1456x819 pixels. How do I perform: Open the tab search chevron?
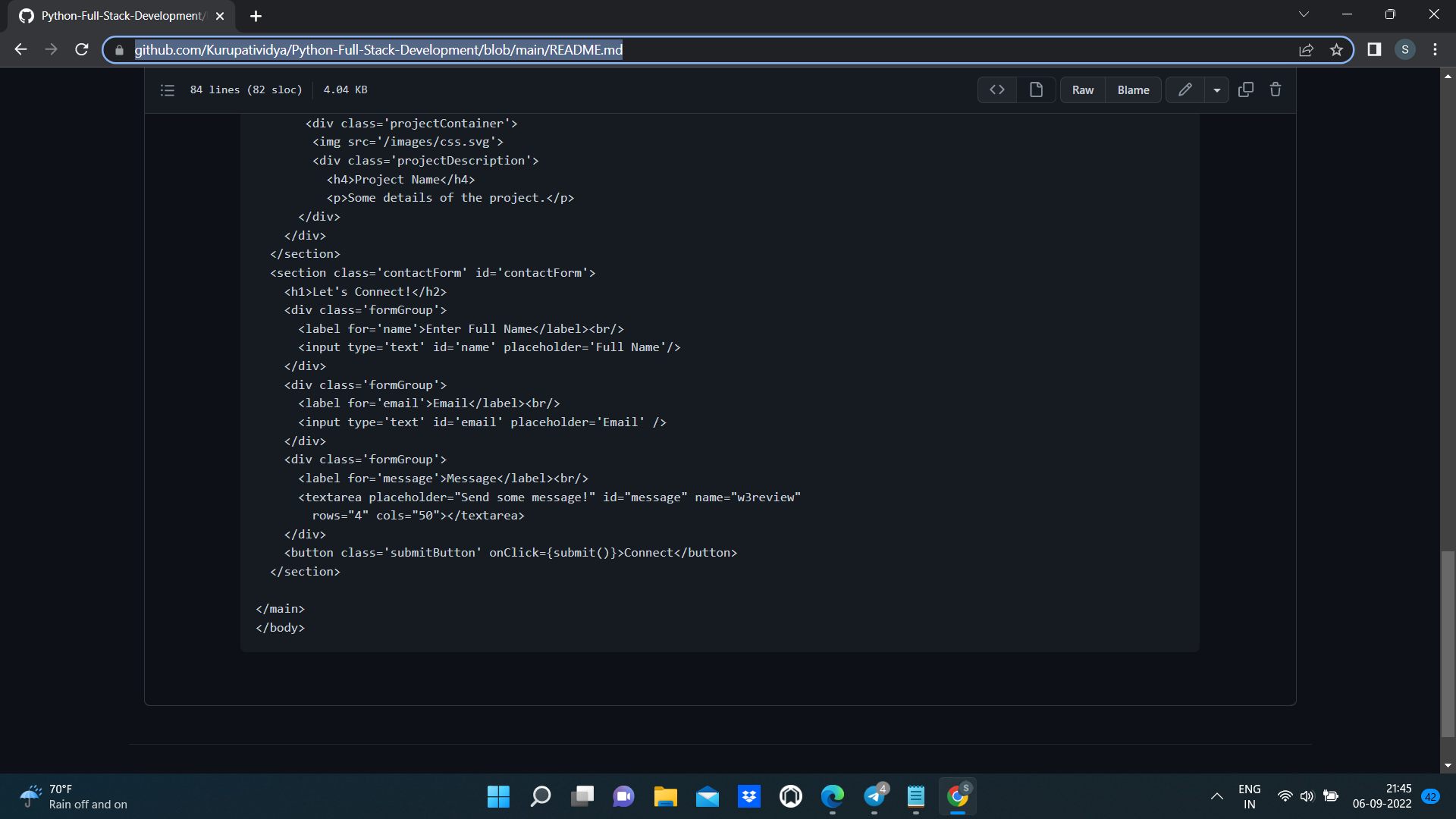(x=1304, y=14)
